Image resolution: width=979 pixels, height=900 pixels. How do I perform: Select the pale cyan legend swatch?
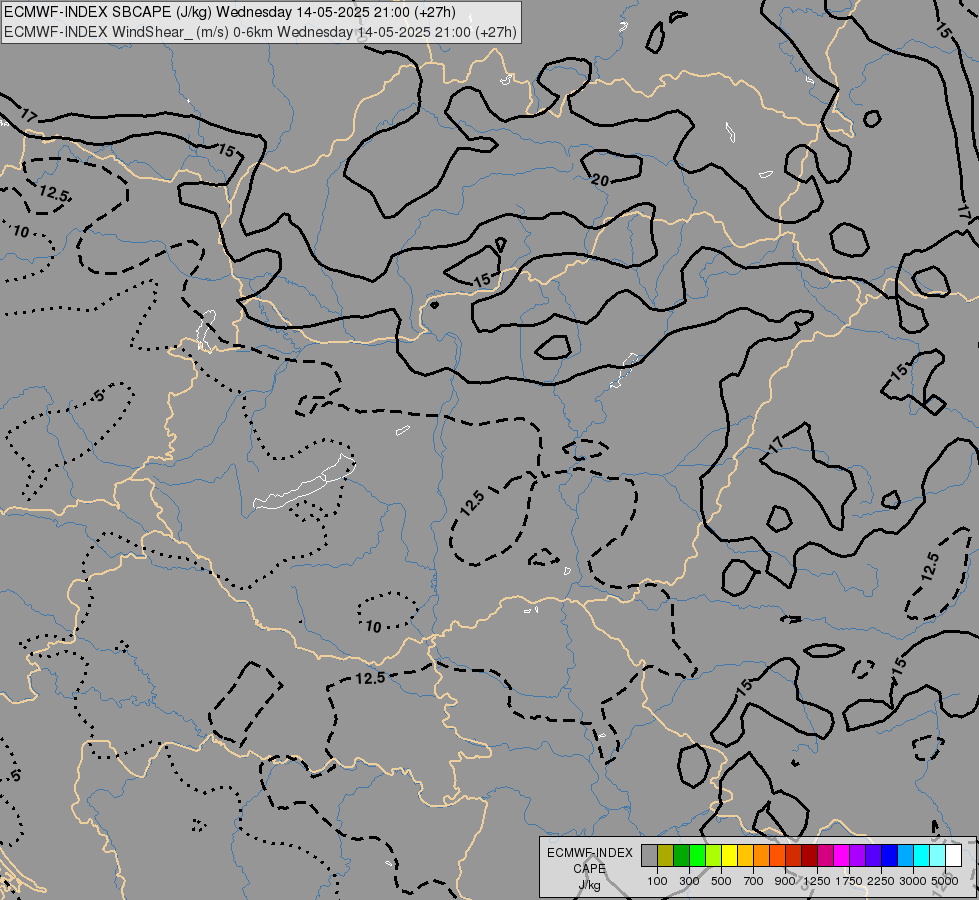tap(938, 856)
